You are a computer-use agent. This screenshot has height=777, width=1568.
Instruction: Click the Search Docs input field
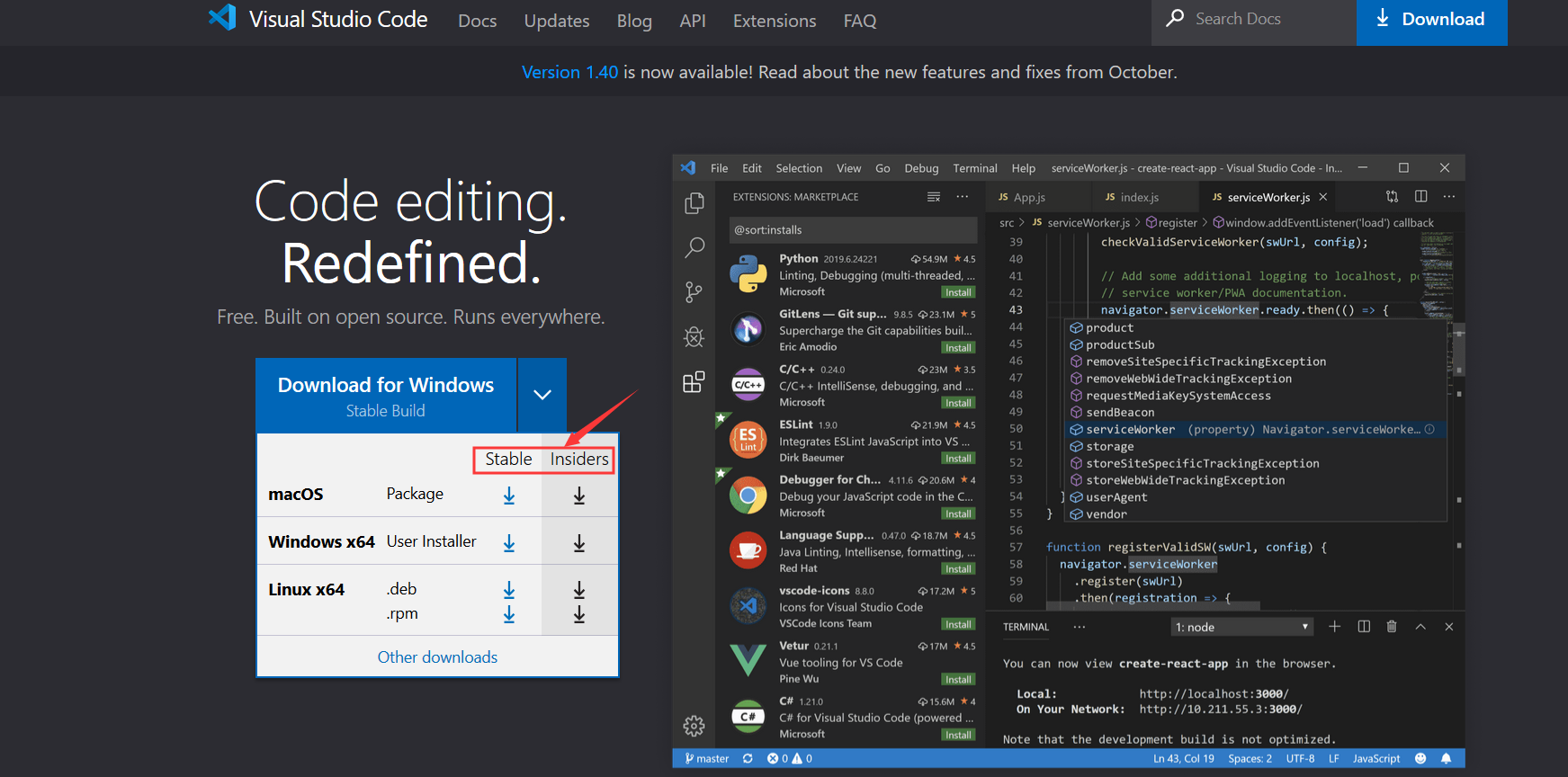1254,19
